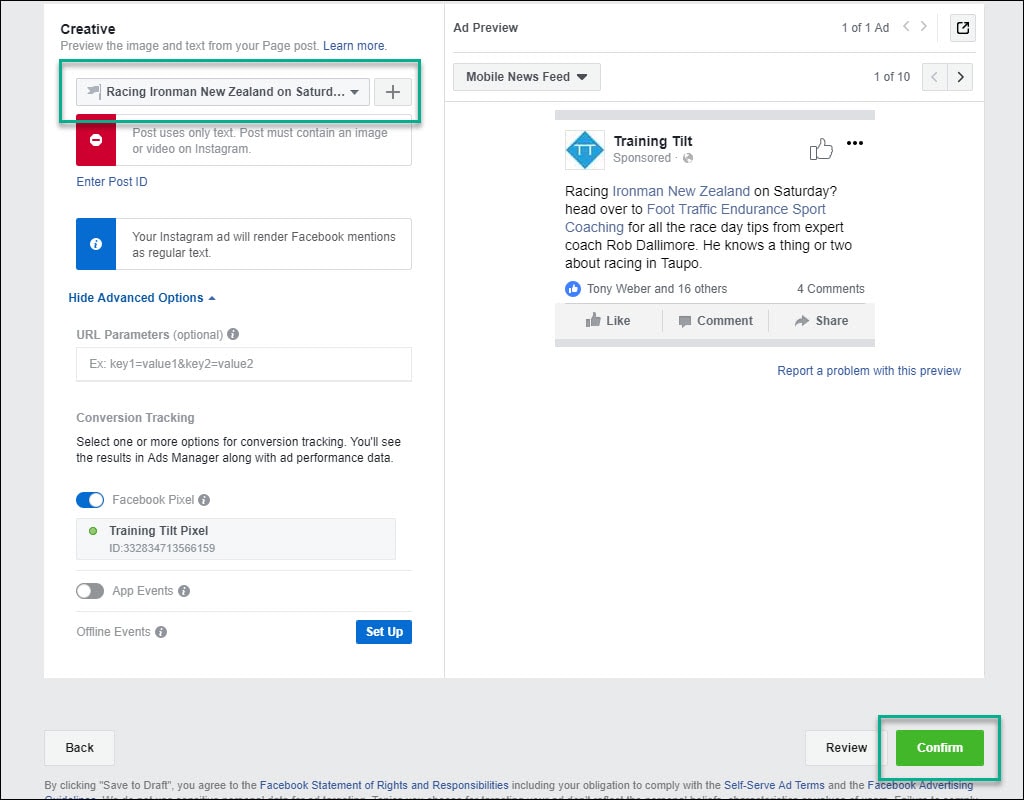Go to the previous ad preview placement
This screenshot has height=800, width=1024.
coord(935,77)
